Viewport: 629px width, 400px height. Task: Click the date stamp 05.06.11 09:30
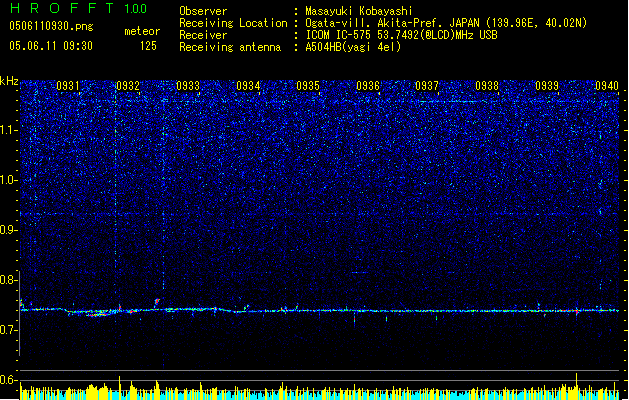tap(51, 46)
